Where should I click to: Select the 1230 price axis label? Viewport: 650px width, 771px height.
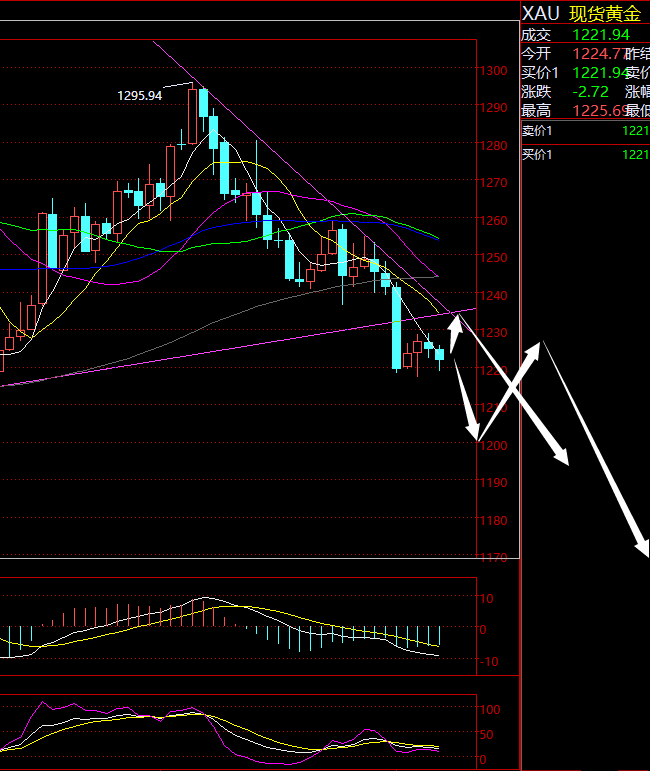click(494, 332)
